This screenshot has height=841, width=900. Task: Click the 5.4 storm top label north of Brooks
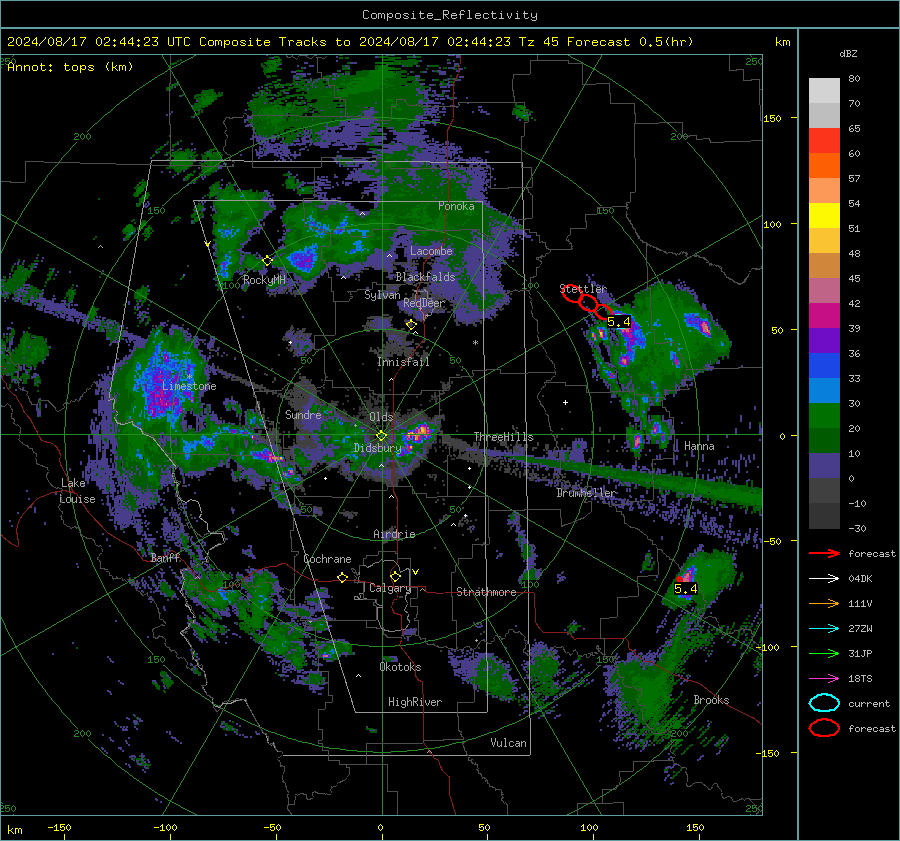[685, 588]
